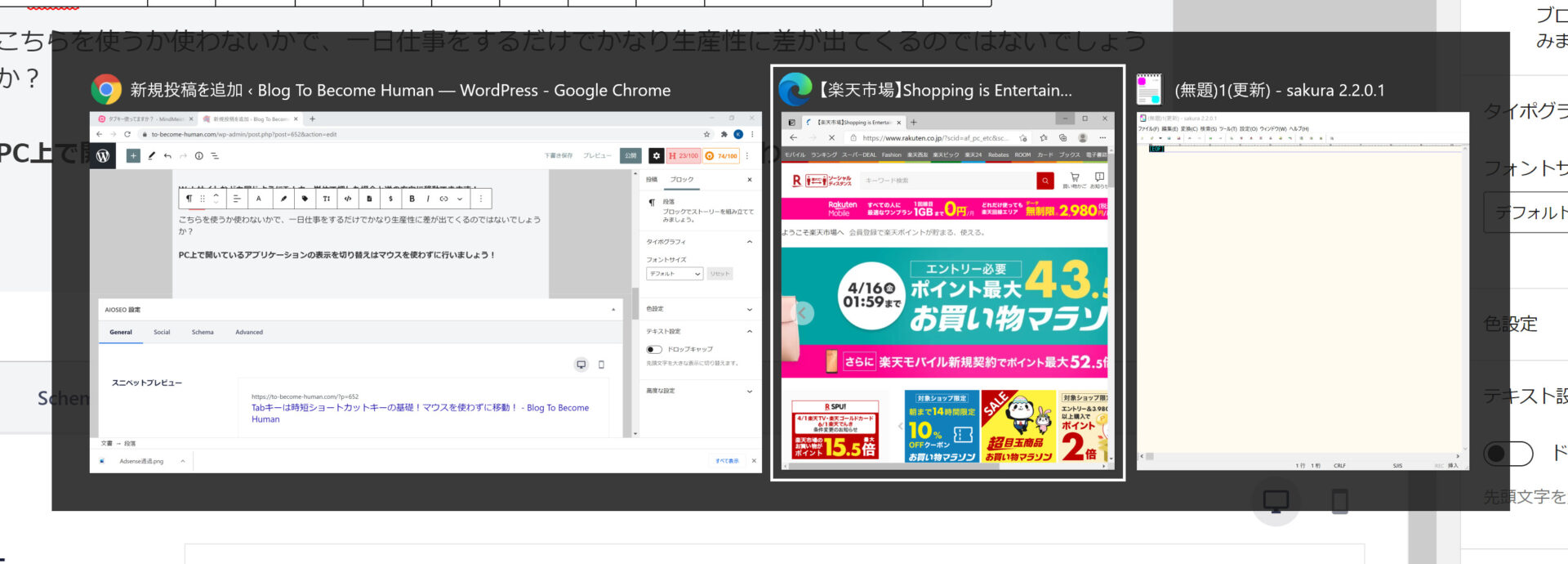
Task: Open more rich text controls dropdown arrow
Action: point(460,199)
